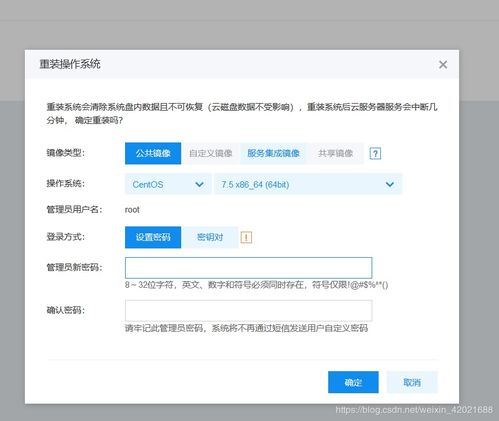Click the blog.csdn.net watermark link

tap(414, 410)
